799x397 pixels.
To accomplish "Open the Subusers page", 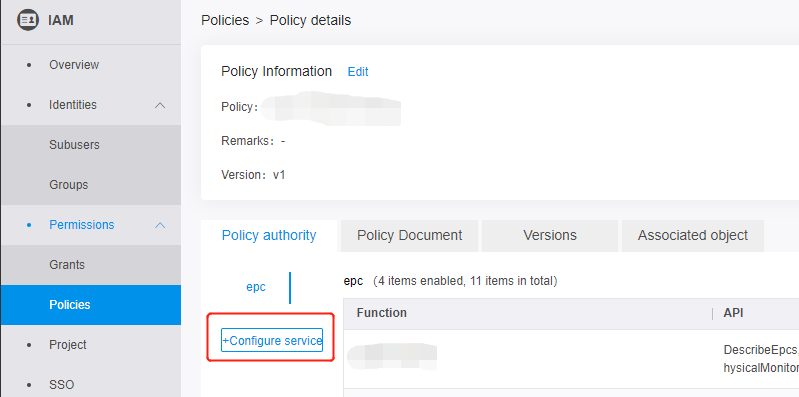I will click(x=74, y=145).
